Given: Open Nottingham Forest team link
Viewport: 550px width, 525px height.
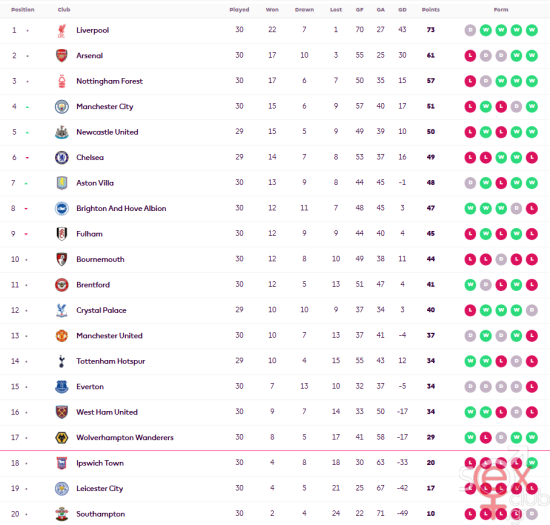Looking at the screenshot, I should pyautogui.click(x=109, y=81).
